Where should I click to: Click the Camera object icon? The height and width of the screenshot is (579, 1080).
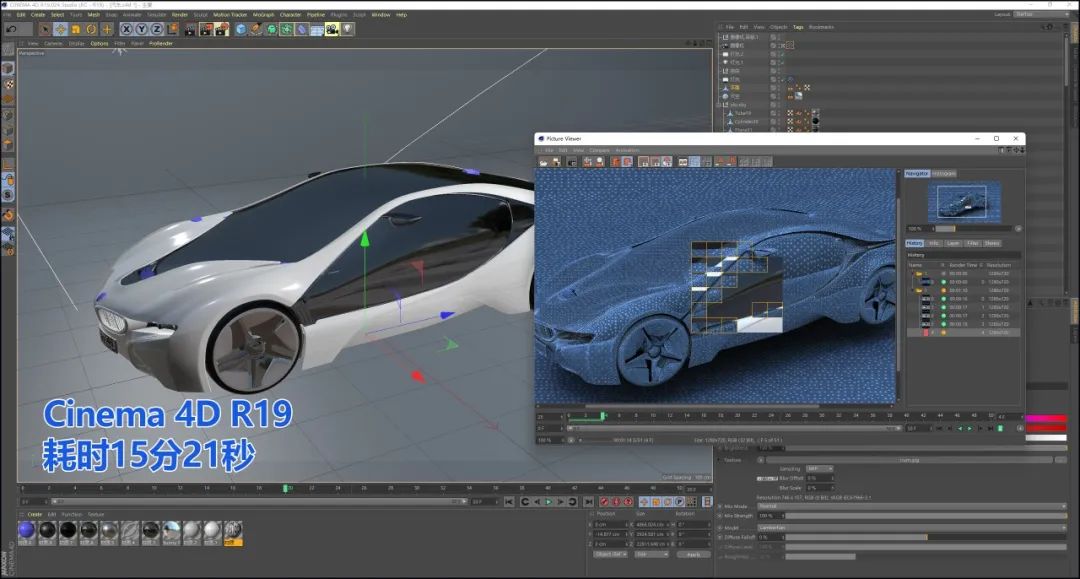[332, 29]
